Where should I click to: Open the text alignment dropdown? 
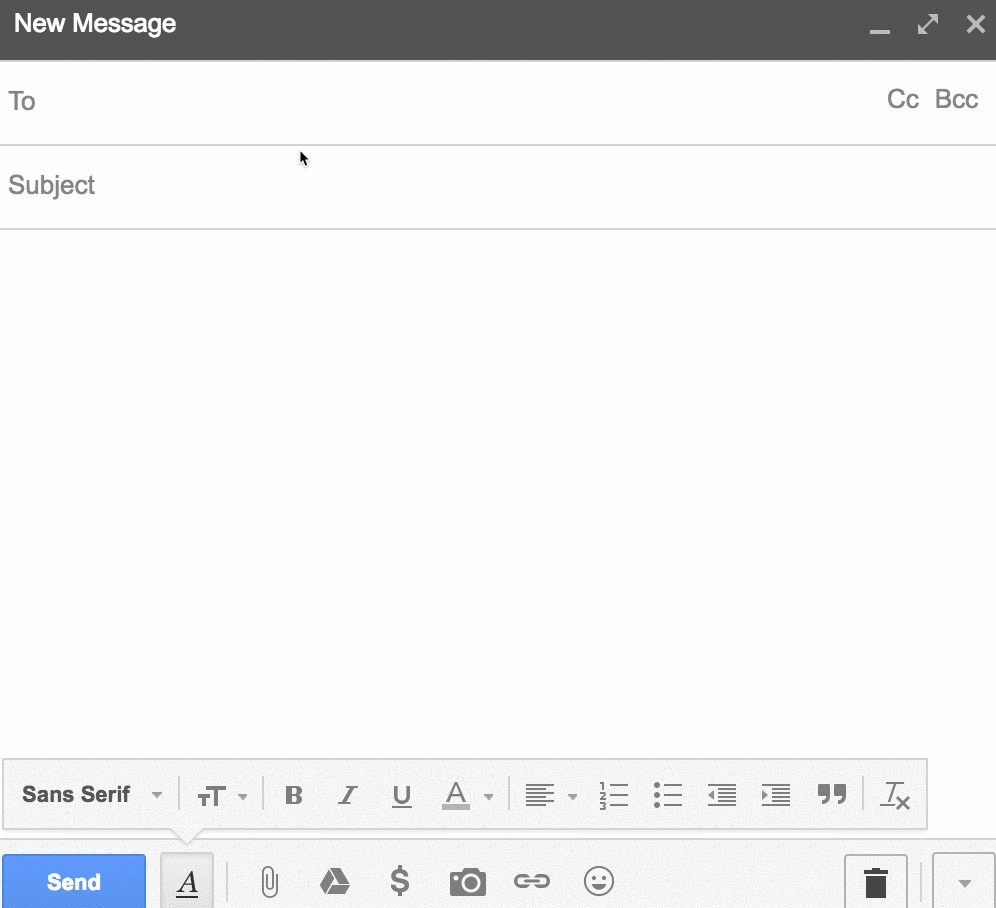pyautogui.click(x=551, y=795)
